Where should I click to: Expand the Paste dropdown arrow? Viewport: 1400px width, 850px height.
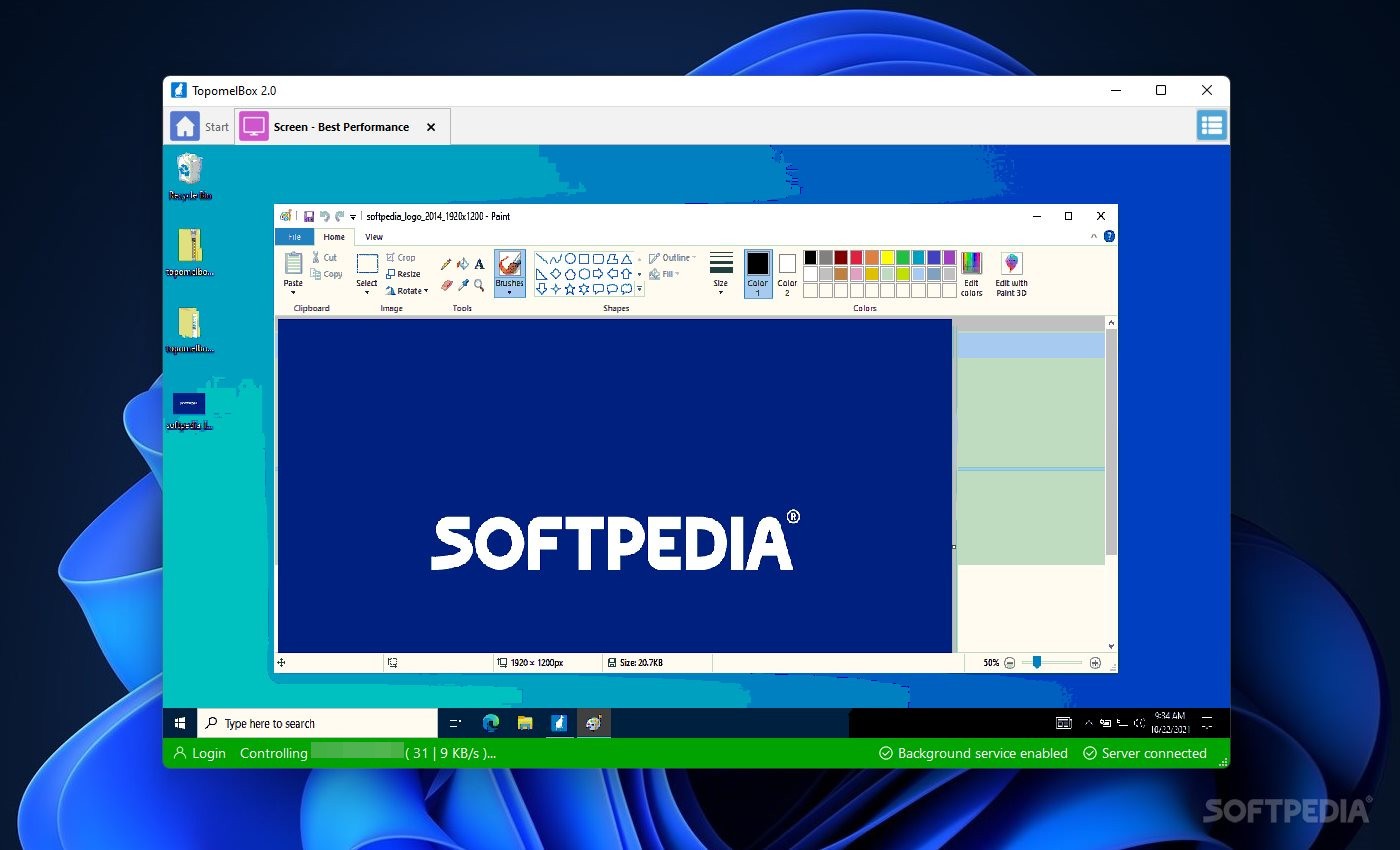click(293, 292)
